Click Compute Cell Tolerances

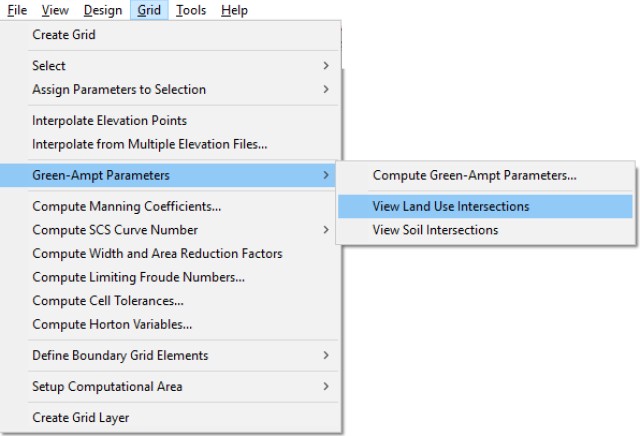108,301
